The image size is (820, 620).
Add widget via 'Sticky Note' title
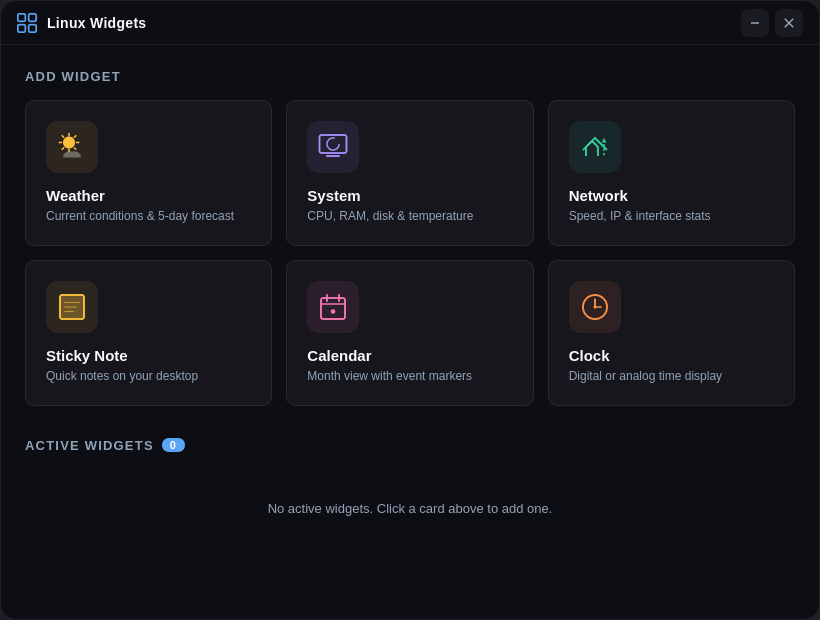point(87,356)
